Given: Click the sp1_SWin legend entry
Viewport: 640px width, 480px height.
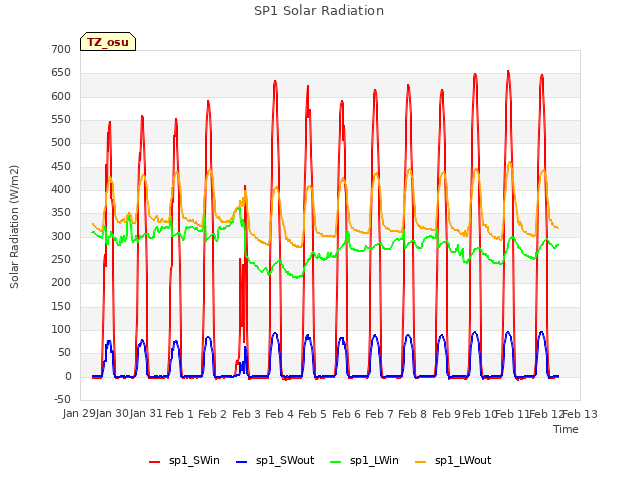Looking at the screenshot, I should tap(184, 461).
